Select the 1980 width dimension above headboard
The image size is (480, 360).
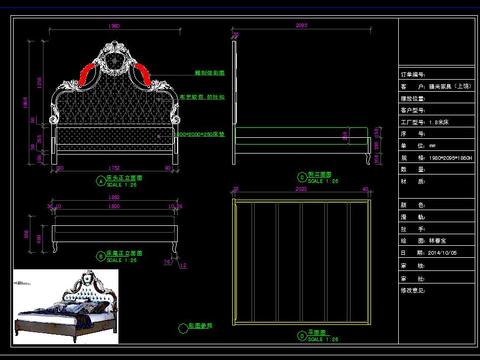[114, 26]
